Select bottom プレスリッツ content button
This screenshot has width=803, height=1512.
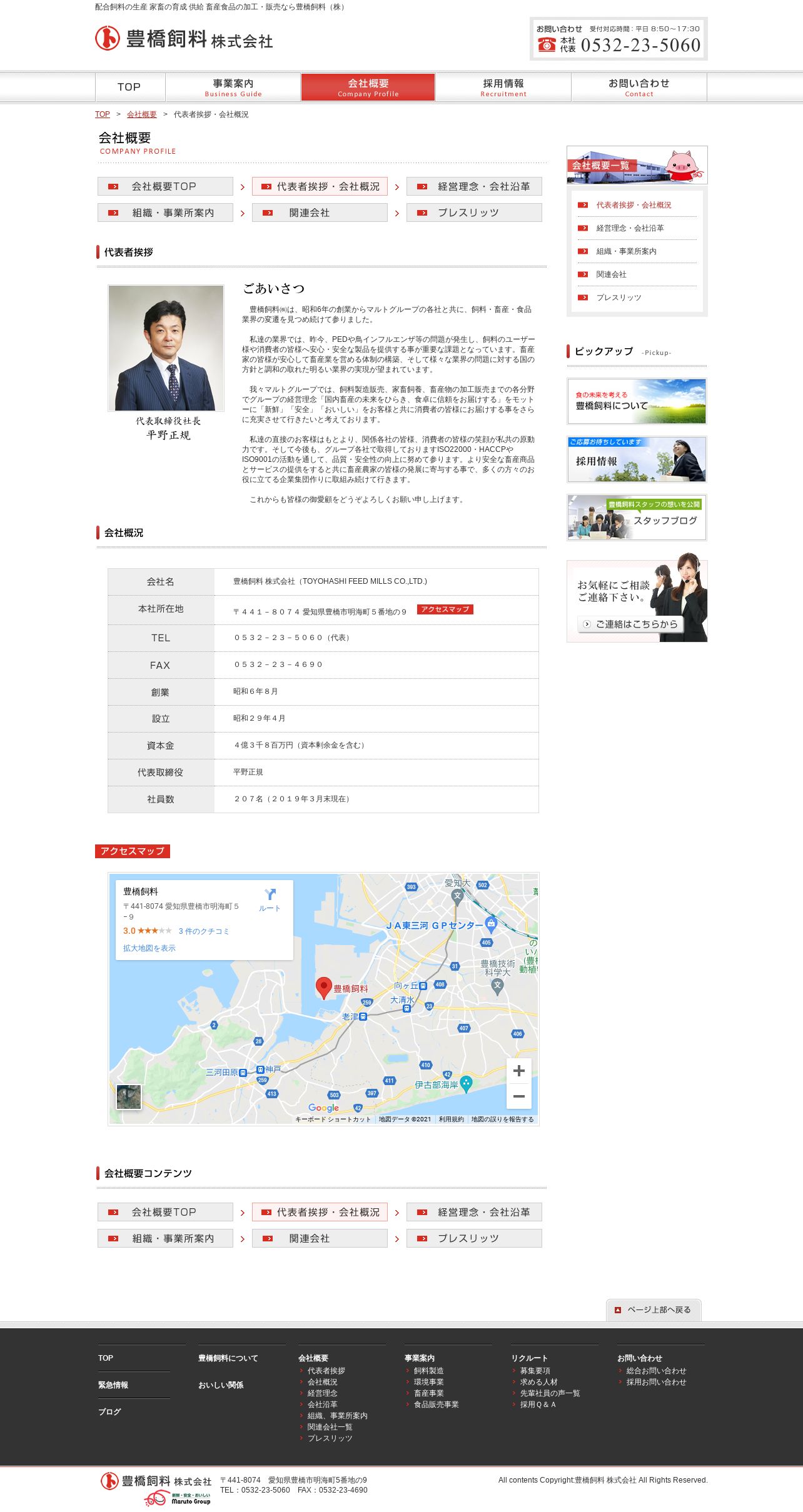click(474, 1238)
